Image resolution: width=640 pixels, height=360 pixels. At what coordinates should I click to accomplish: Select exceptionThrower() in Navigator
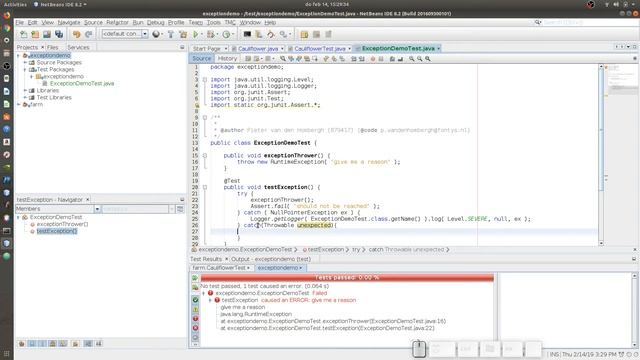tap(62, 224)
